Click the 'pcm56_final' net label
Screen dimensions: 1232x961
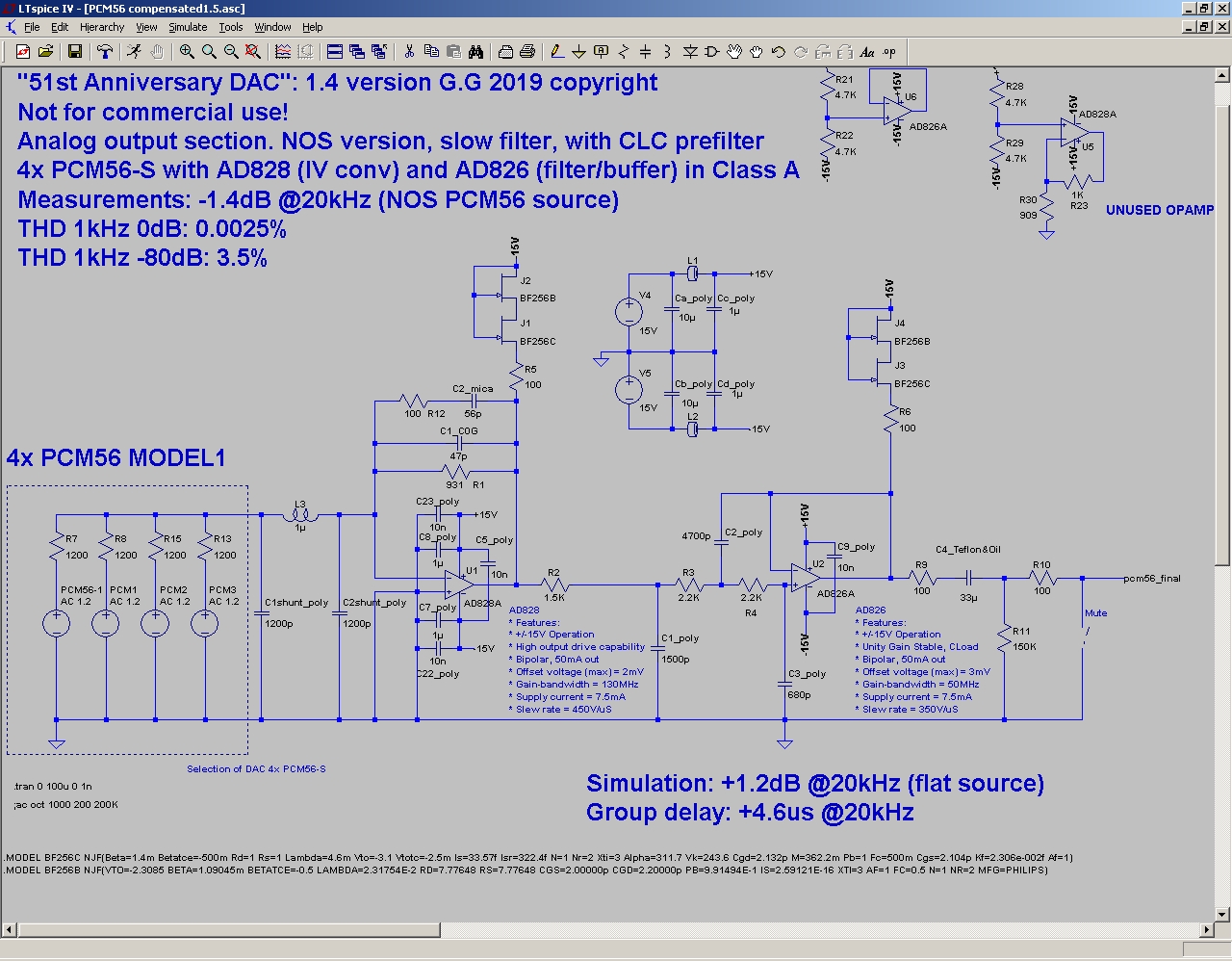[1152, 578]
